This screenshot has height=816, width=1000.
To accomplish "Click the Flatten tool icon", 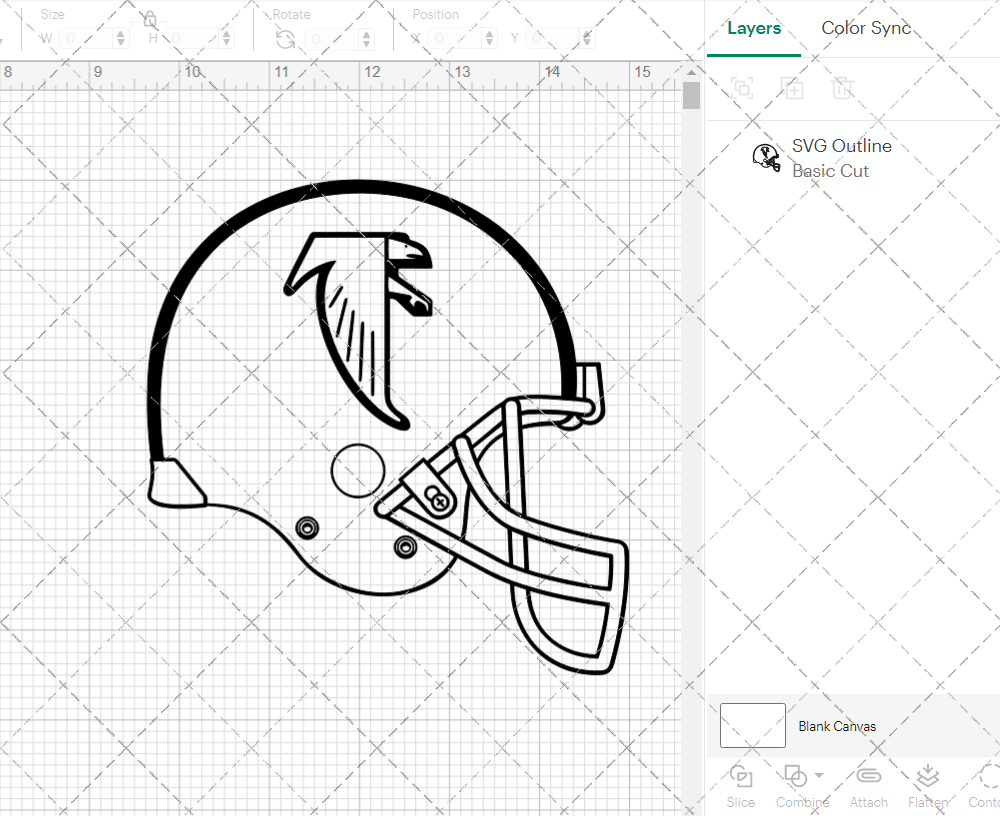I will point(927,777).
